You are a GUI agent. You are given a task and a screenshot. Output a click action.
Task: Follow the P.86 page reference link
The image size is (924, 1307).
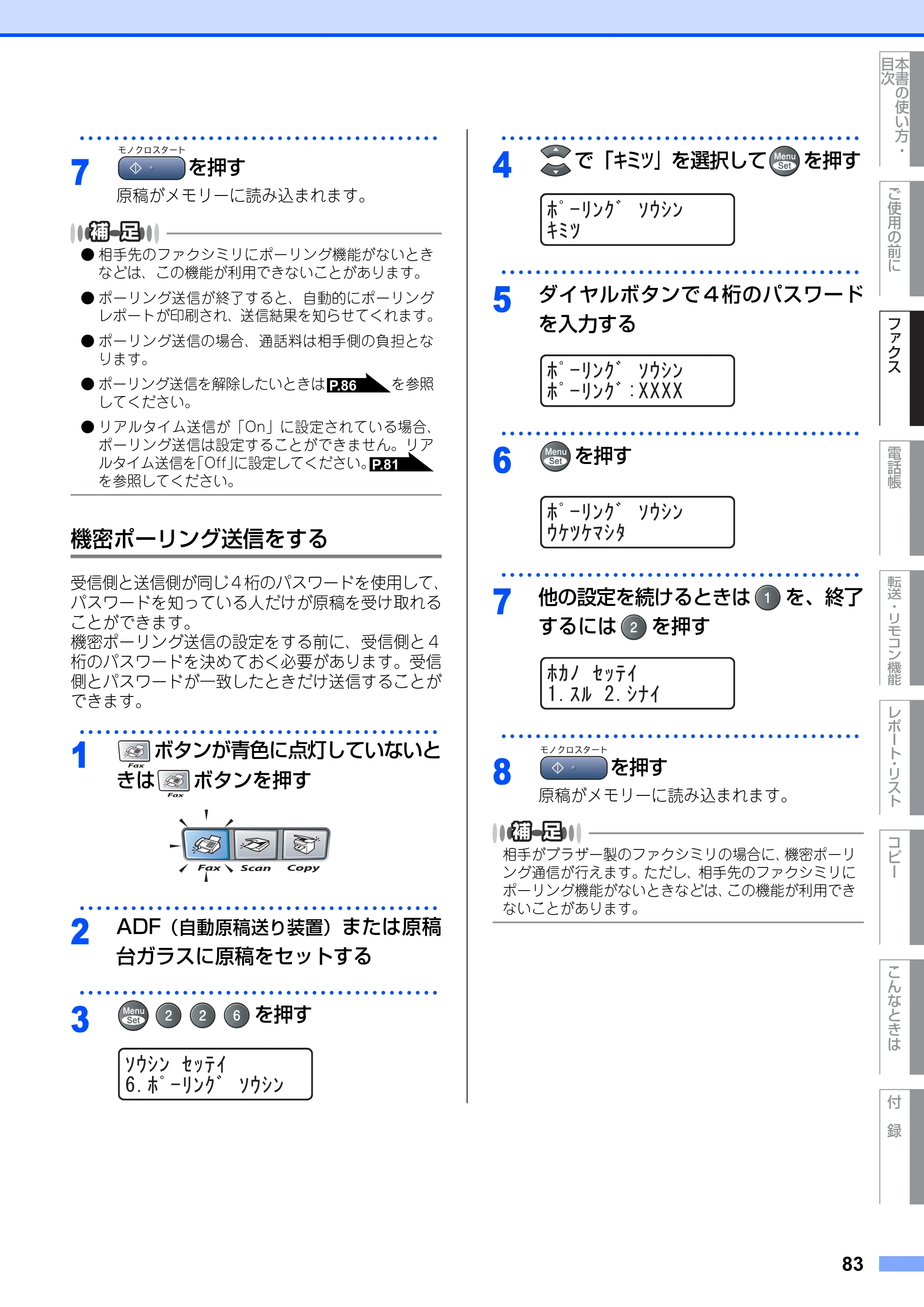click(x=358, y=384)
